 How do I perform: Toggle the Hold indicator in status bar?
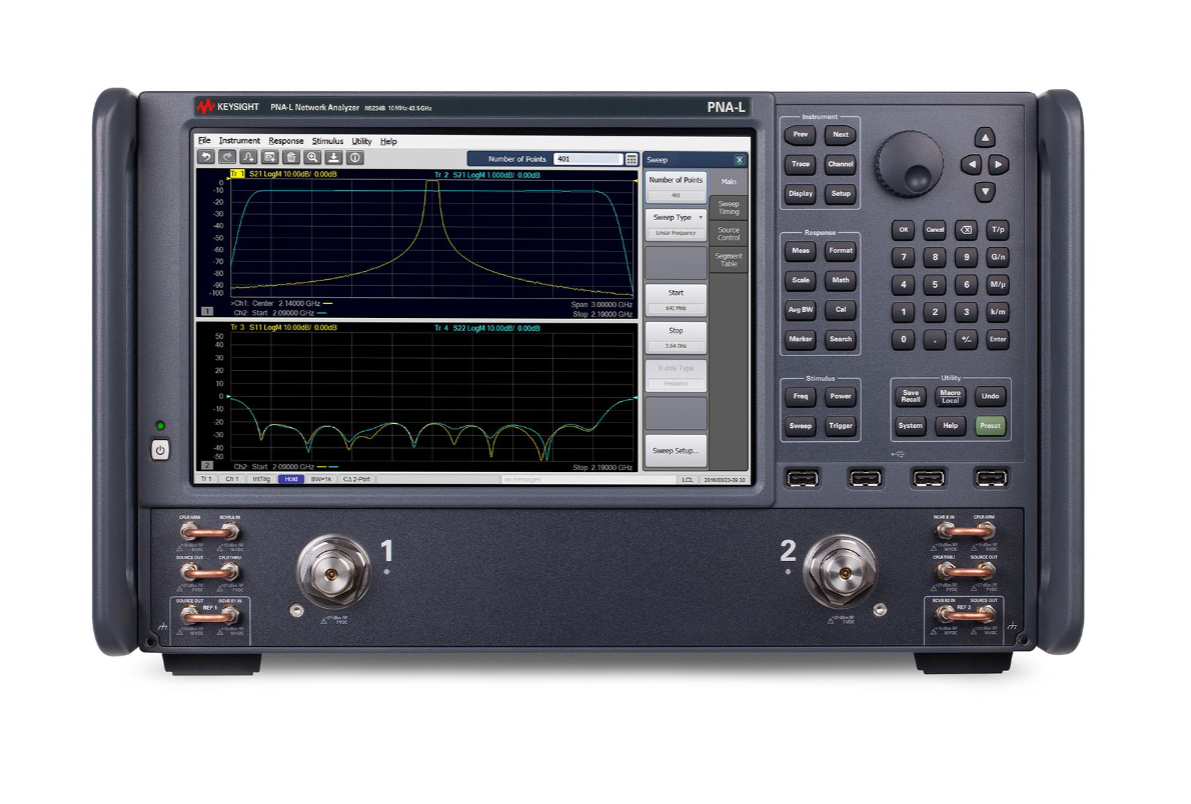tap(290, 479)
